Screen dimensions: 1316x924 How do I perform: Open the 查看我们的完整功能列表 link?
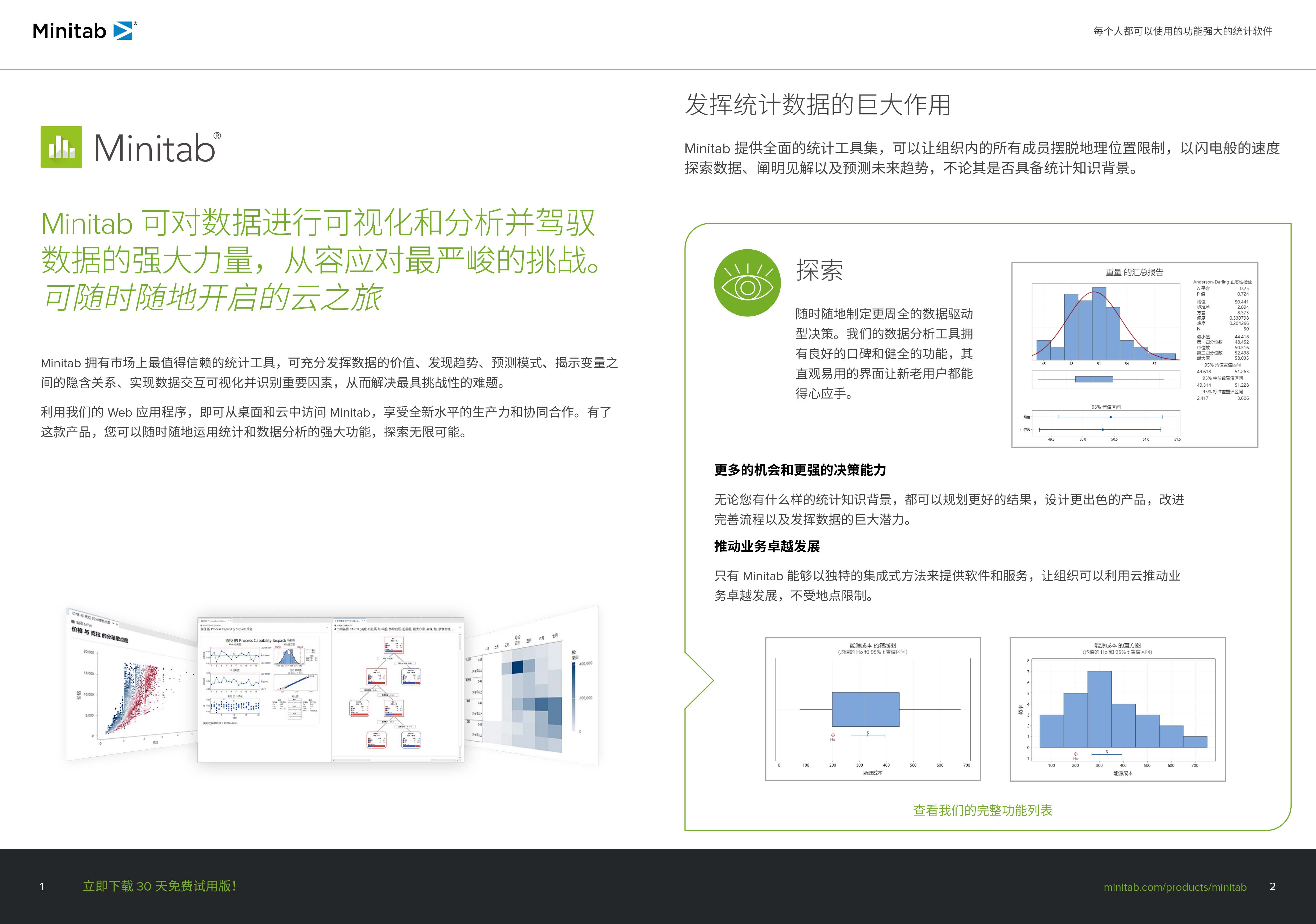982,810
